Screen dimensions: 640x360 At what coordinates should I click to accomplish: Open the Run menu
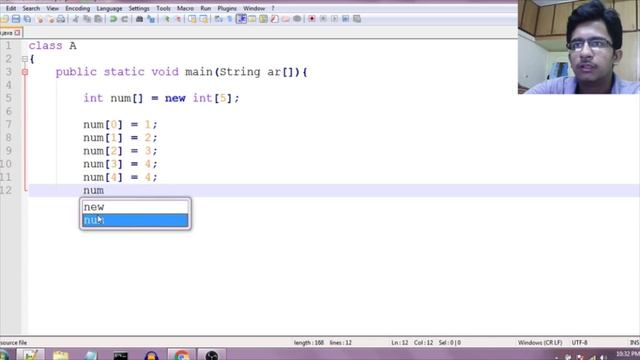[206, 8]
